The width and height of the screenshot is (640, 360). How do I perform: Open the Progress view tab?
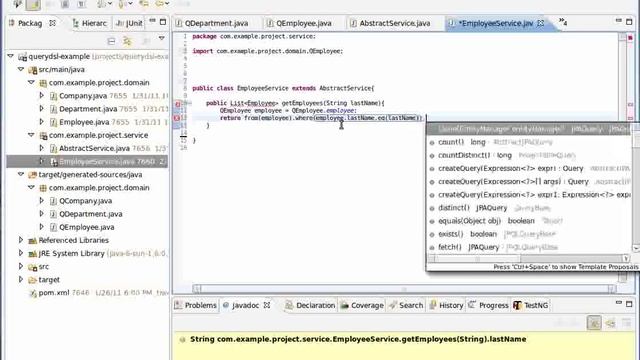489,305
